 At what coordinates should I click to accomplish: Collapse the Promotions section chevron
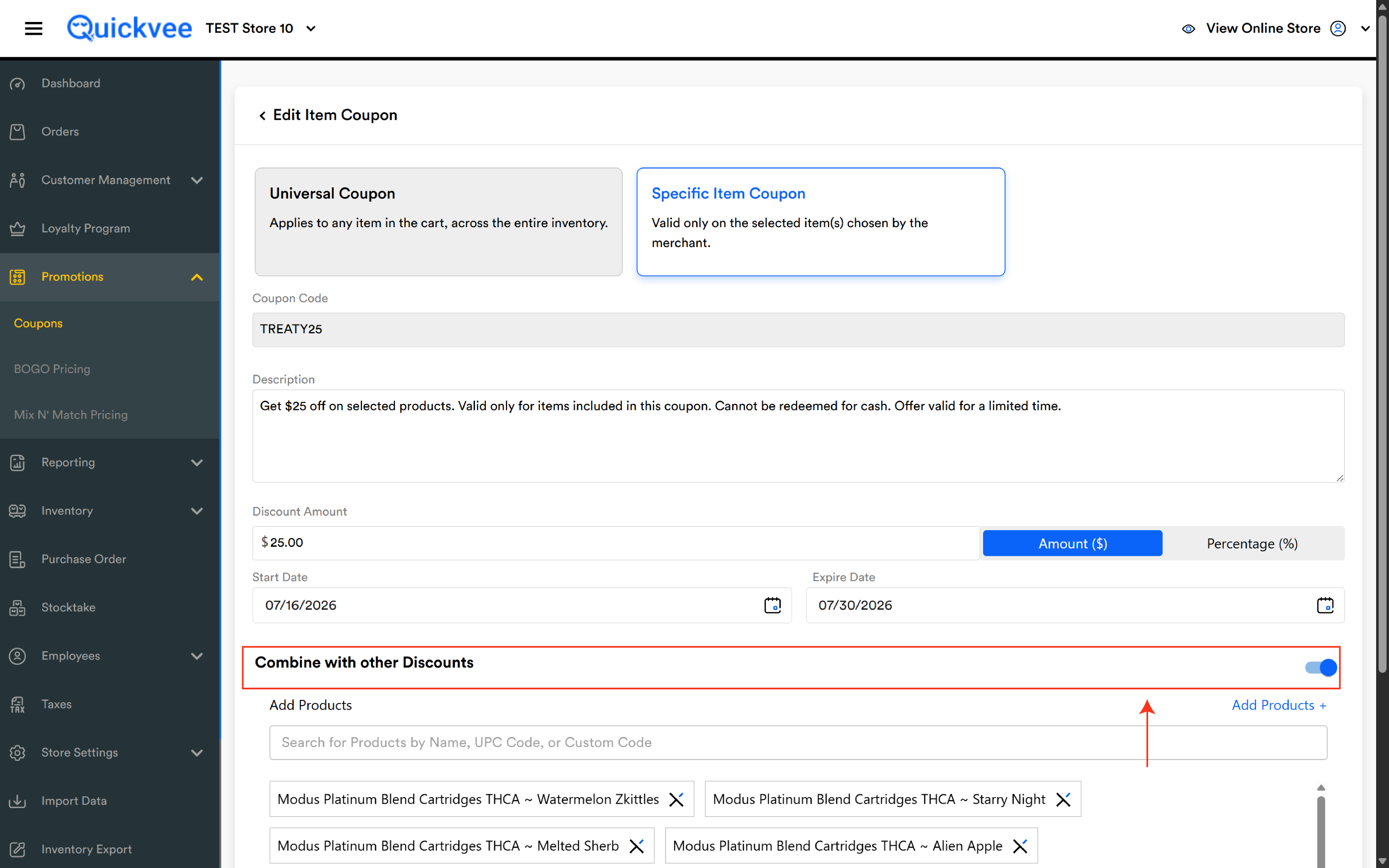(197, 277)
